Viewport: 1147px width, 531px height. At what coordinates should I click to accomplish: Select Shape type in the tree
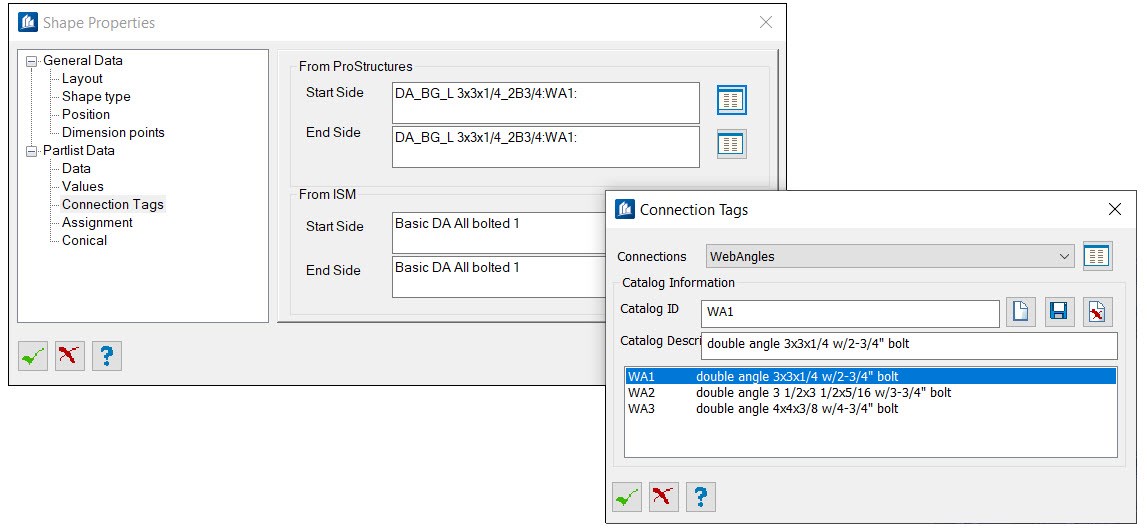96,97
